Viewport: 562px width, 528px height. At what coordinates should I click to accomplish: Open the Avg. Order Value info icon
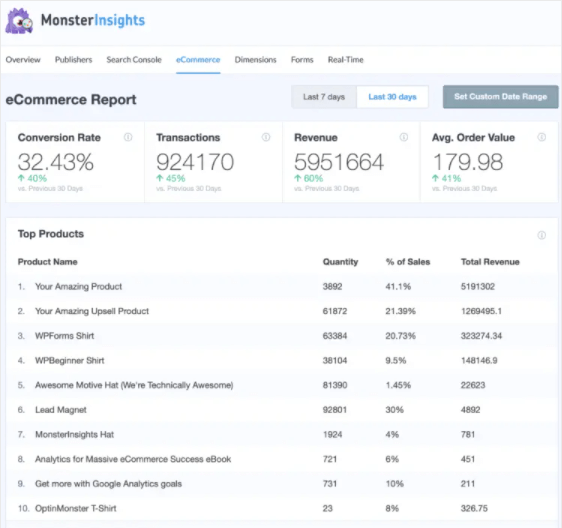(x=542, y=137)
